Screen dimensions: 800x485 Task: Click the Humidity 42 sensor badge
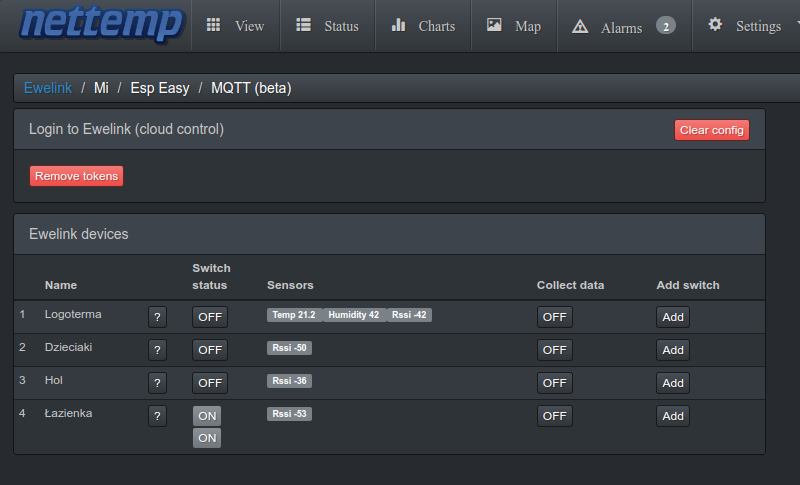point(354,315)
